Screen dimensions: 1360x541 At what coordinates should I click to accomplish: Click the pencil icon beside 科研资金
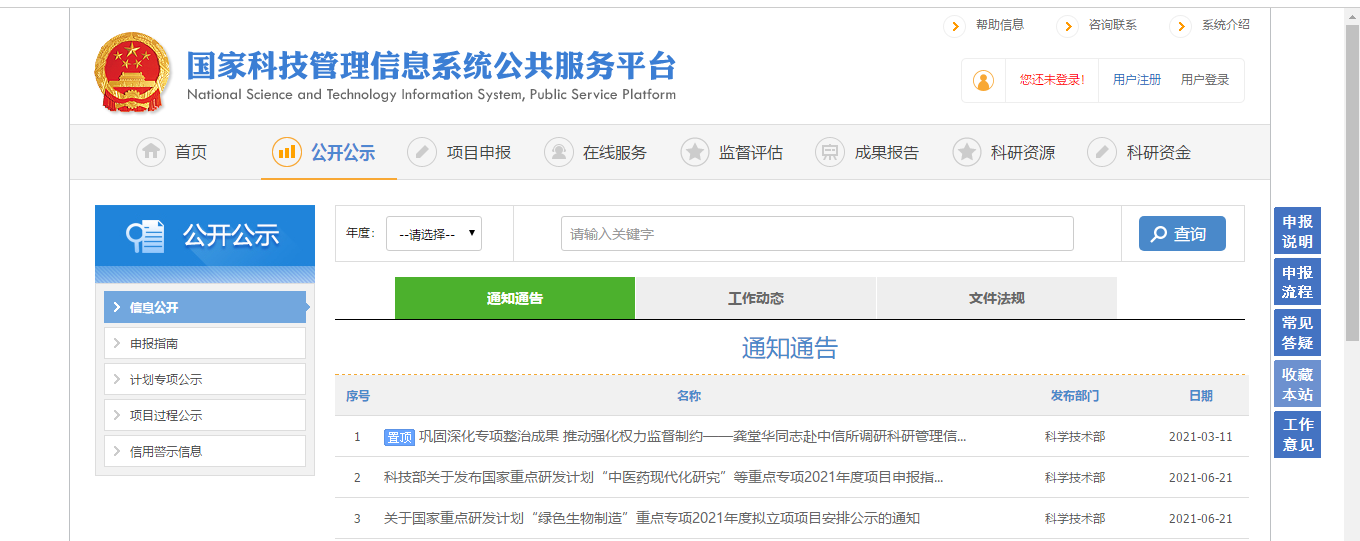point(1102,152)
